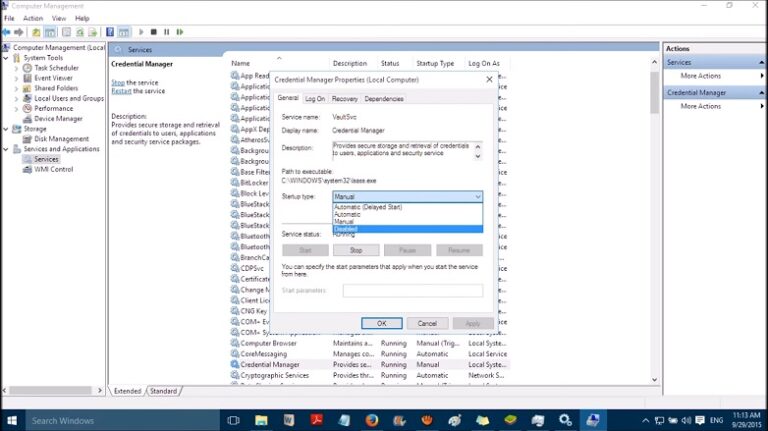Switch to the Standard view tab

click(x=163, y=391)
